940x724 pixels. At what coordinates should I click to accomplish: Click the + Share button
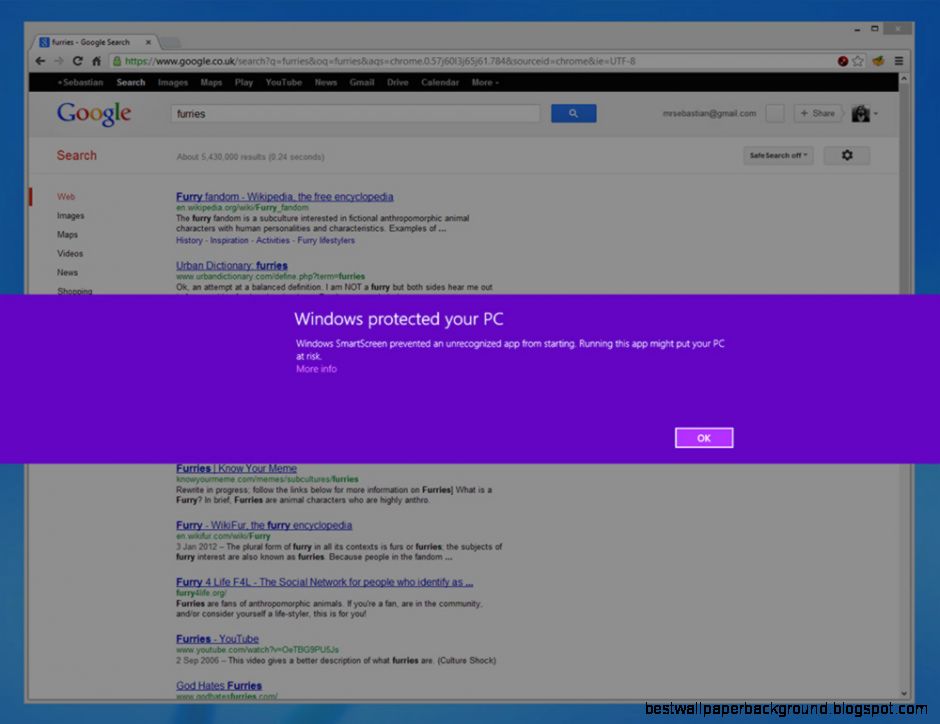(818, 113)
